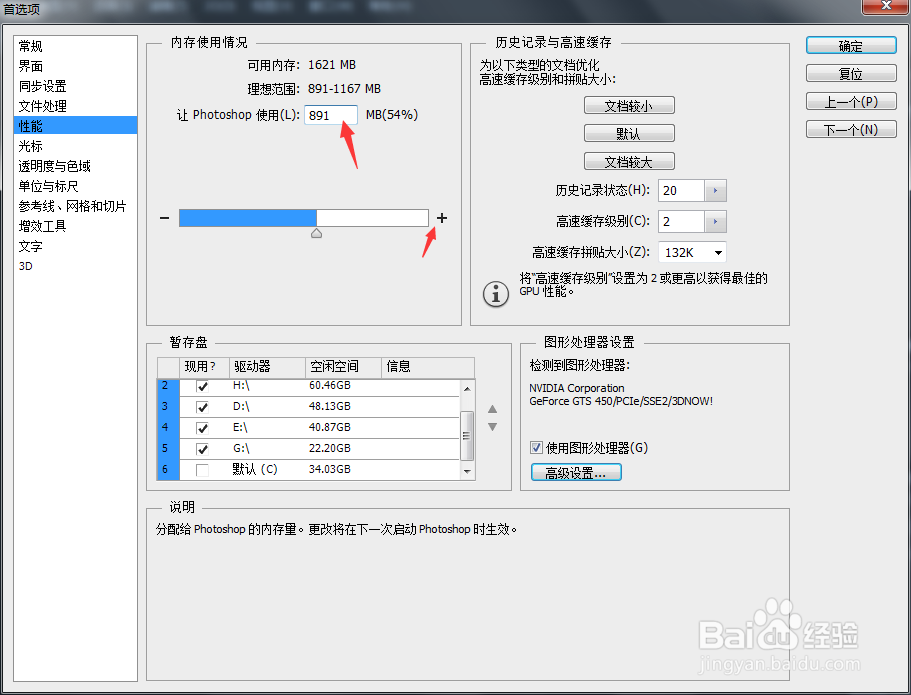Click the GeForce GTS 450 processor text
This screenshot has width=911, height=695.
tap(621, 402)
